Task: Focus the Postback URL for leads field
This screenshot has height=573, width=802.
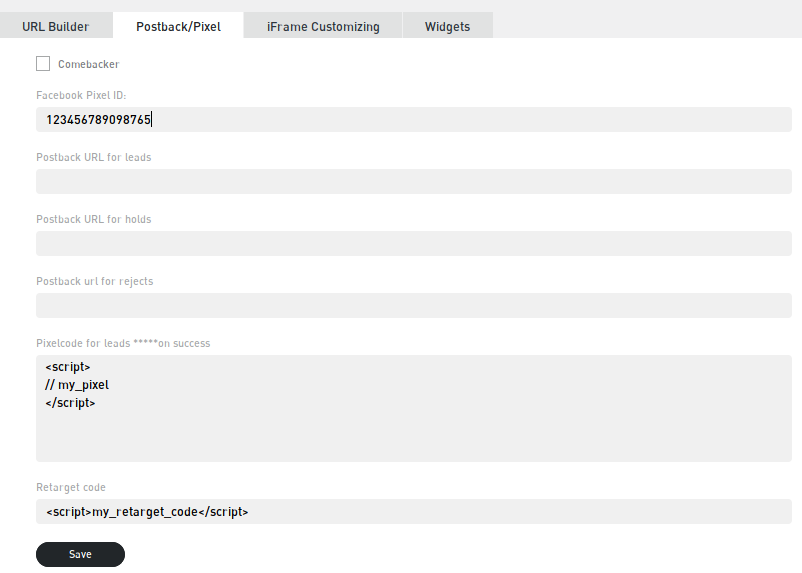Action: pyautogui.click(x=414, y=182)
